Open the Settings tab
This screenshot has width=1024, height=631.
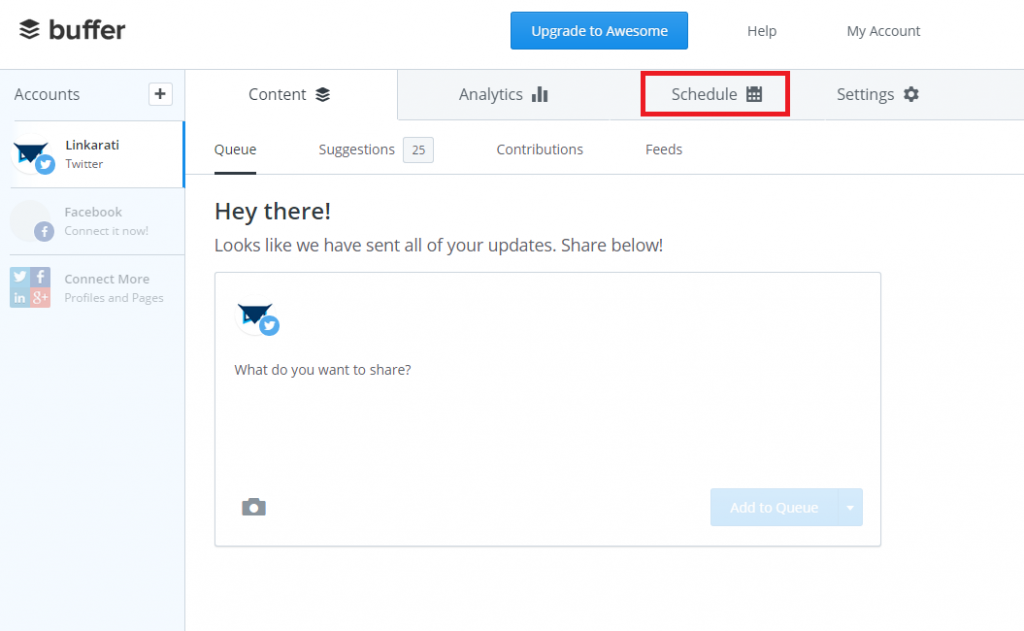(877, 94)
